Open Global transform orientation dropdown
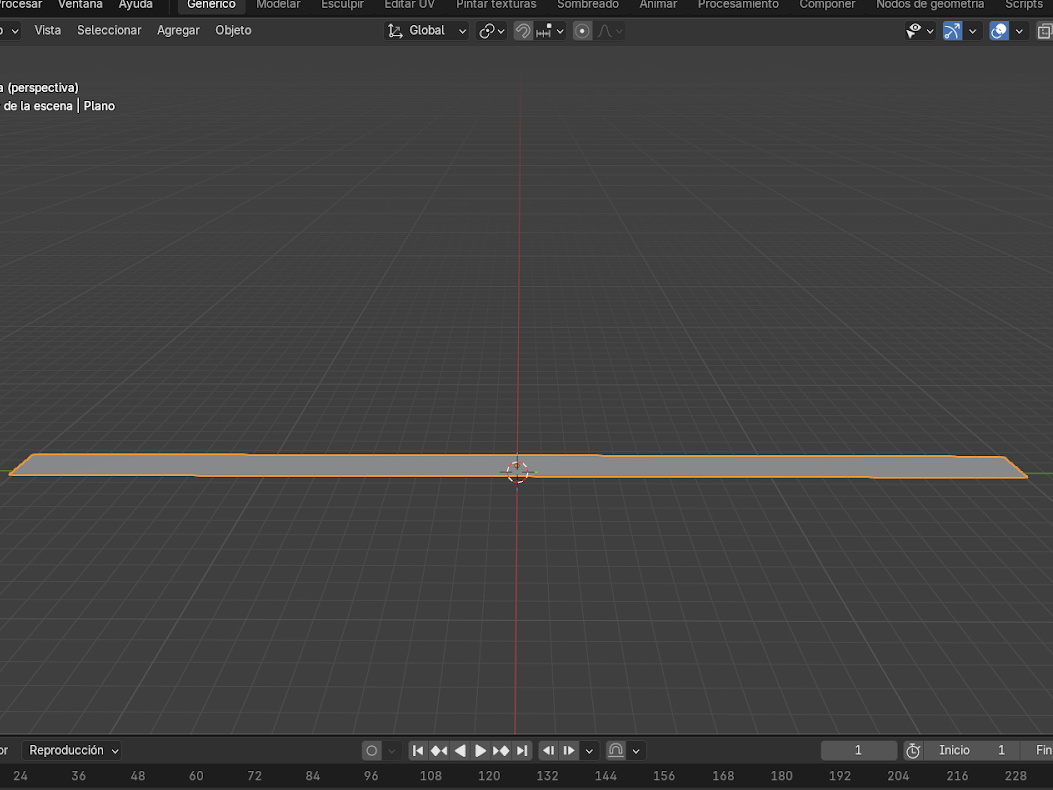Screen dimensions: 1053x790 (x=427, y=31)
